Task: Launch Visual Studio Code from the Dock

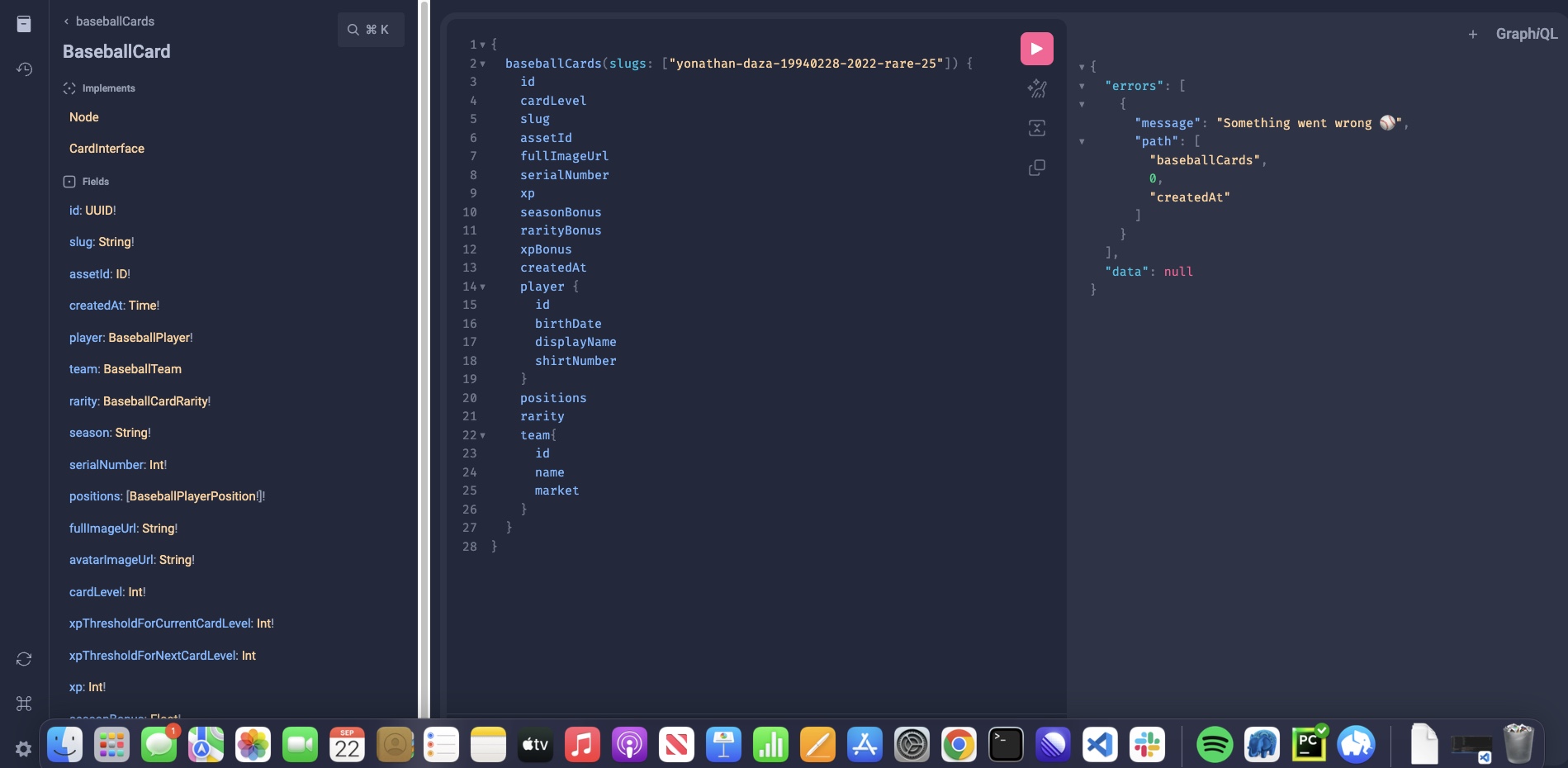Action: click(1099, 745)
